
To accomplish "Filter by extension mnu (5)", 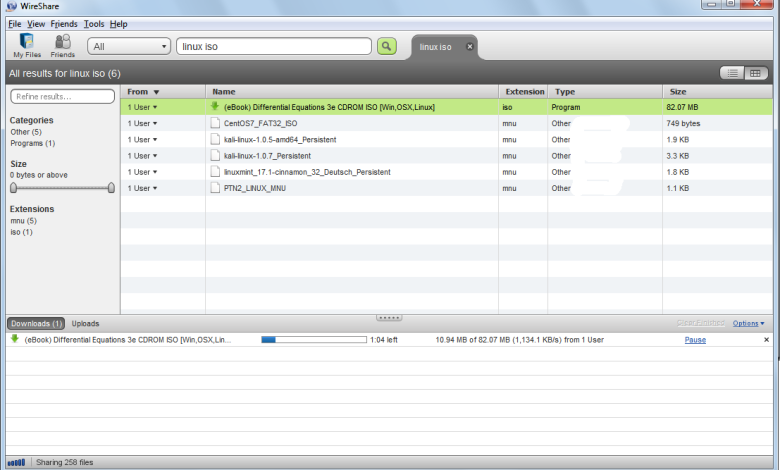I will click(x=23, y=221).
